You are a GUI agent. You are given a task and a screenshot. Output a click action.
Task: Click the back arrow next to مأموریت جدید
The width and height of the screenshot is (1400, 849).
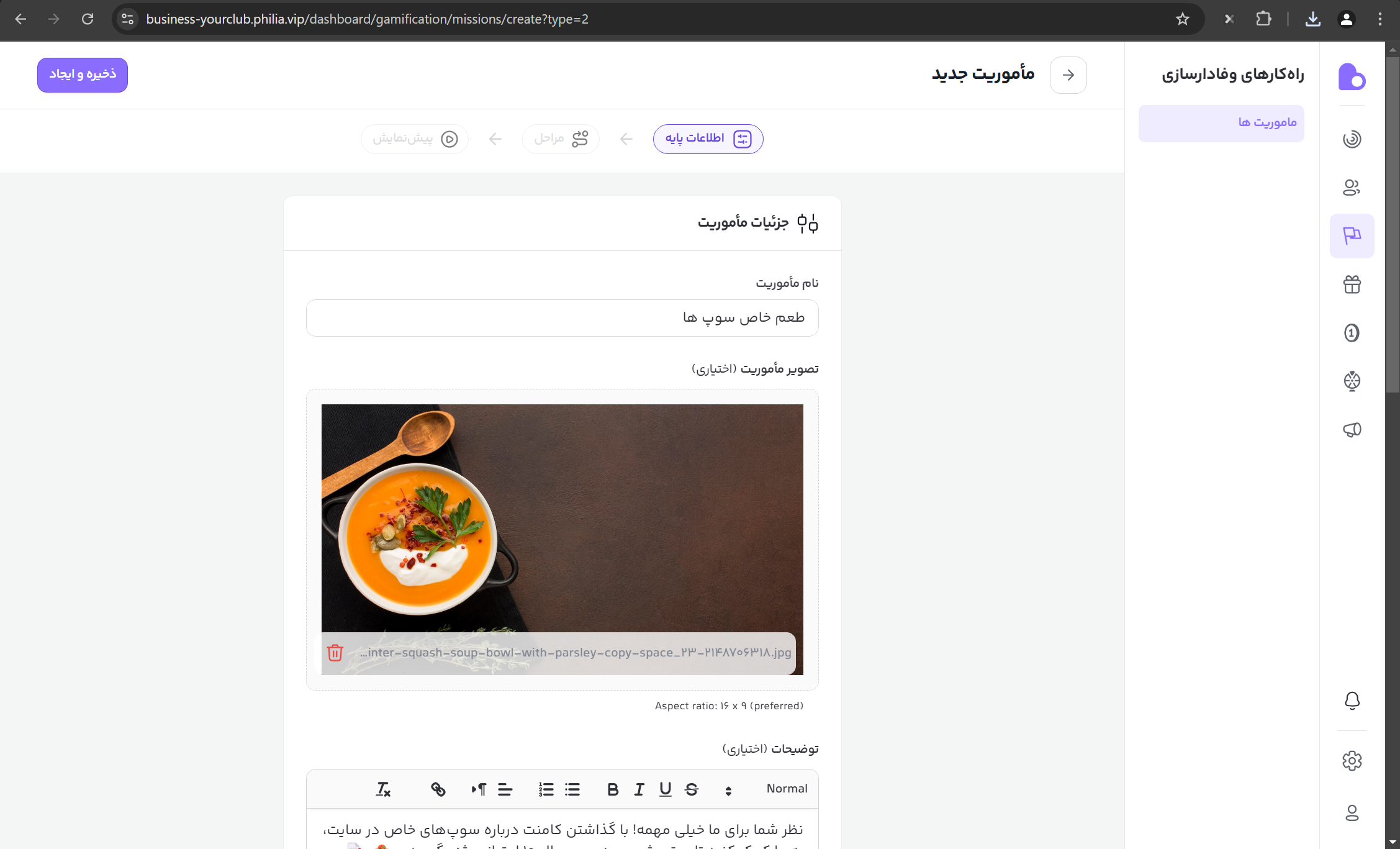[1068, 75]
